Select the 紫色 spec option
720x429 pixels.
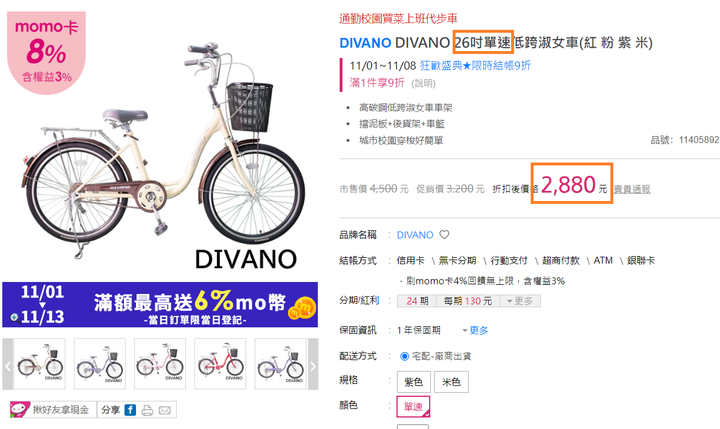(413, 382)
